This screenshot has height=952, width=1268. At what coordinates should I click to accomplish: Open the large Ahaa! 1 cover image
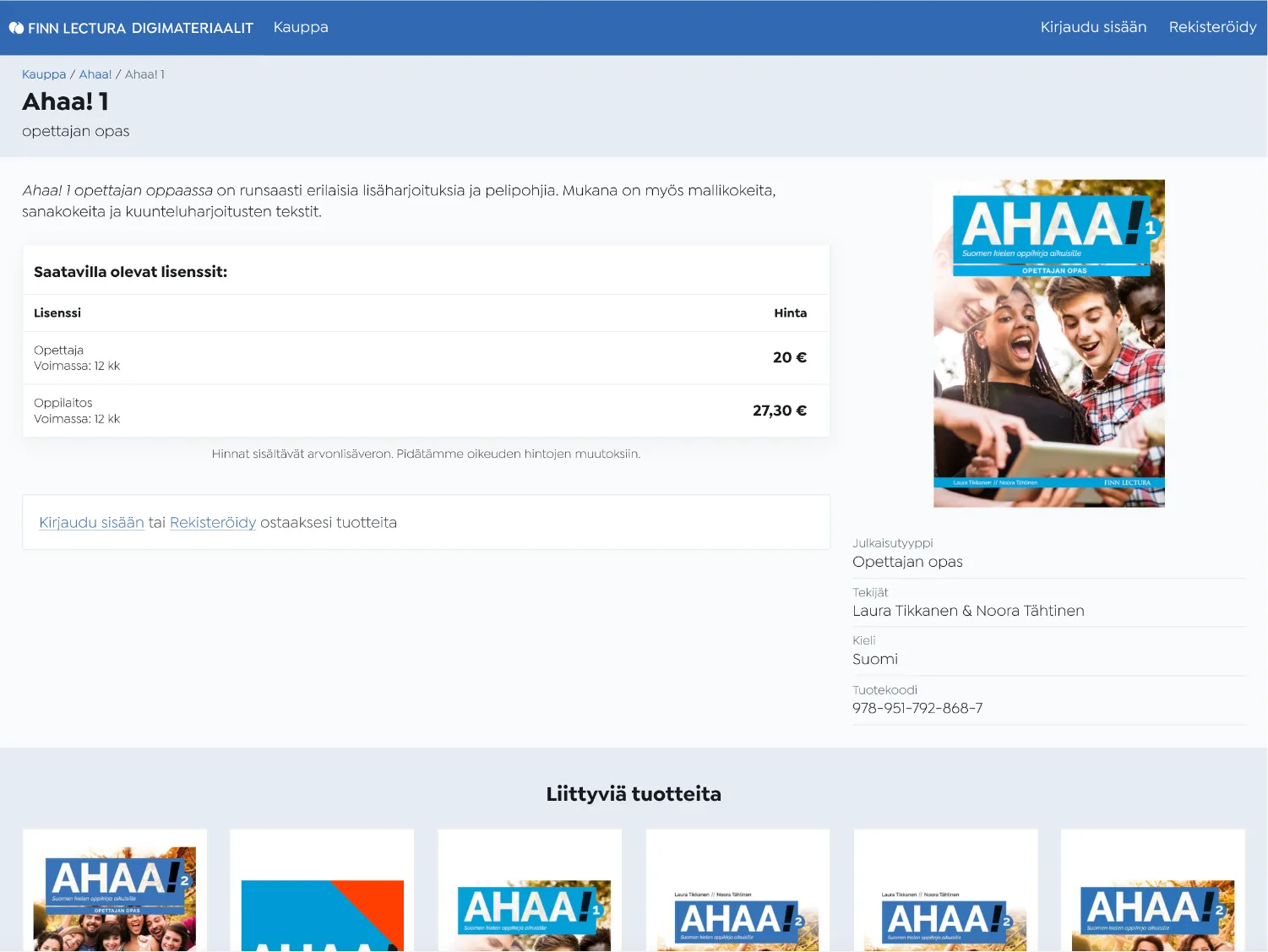click(1048, 343)
